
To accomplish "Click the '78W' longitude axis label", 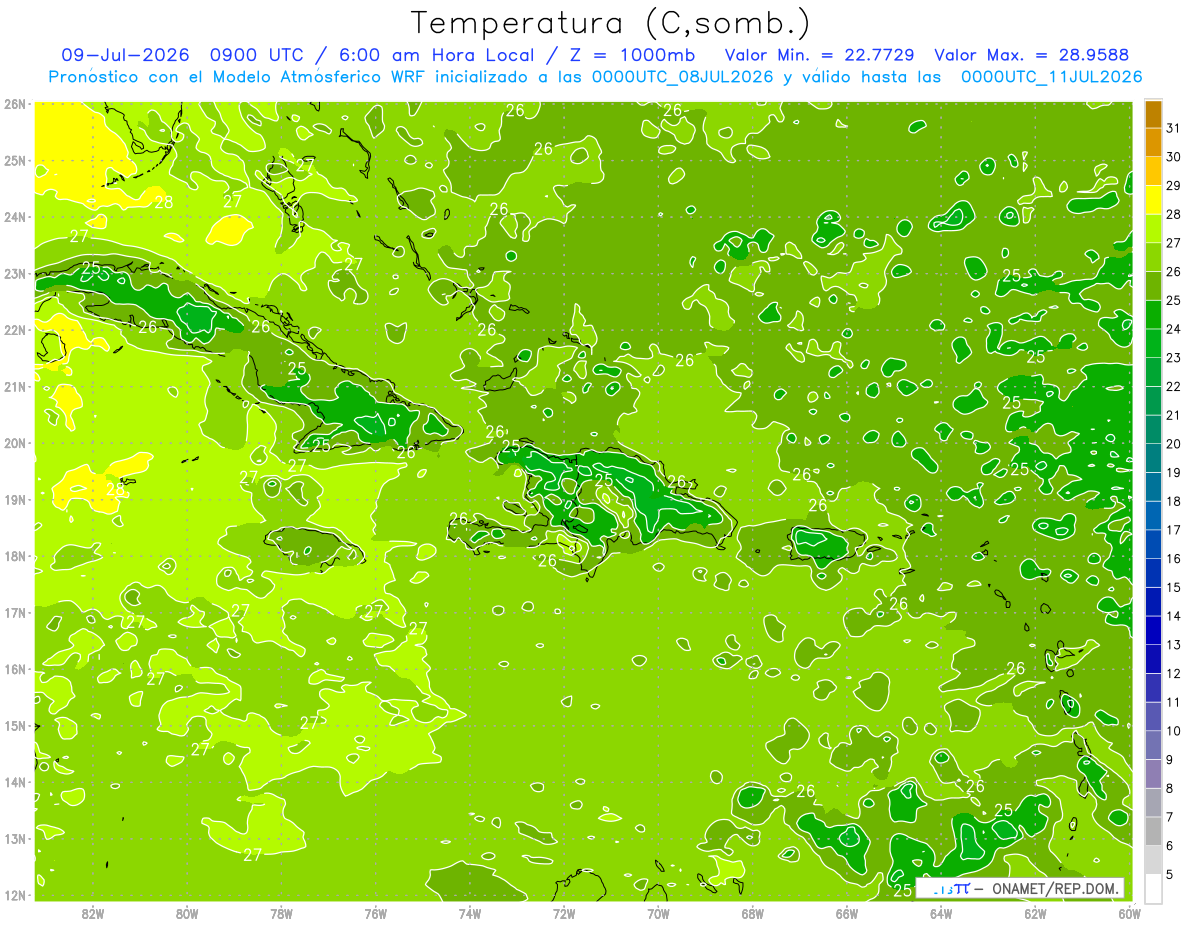I will [281, 913].
